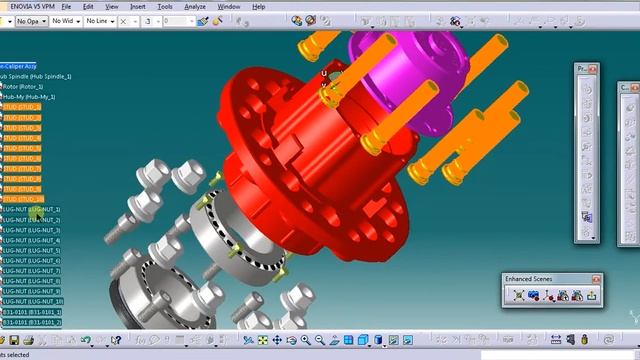Click the fifth icon in Enhanced Scenes toolbar
Viewport: 640px width, 360px height.
coord(577,295)
